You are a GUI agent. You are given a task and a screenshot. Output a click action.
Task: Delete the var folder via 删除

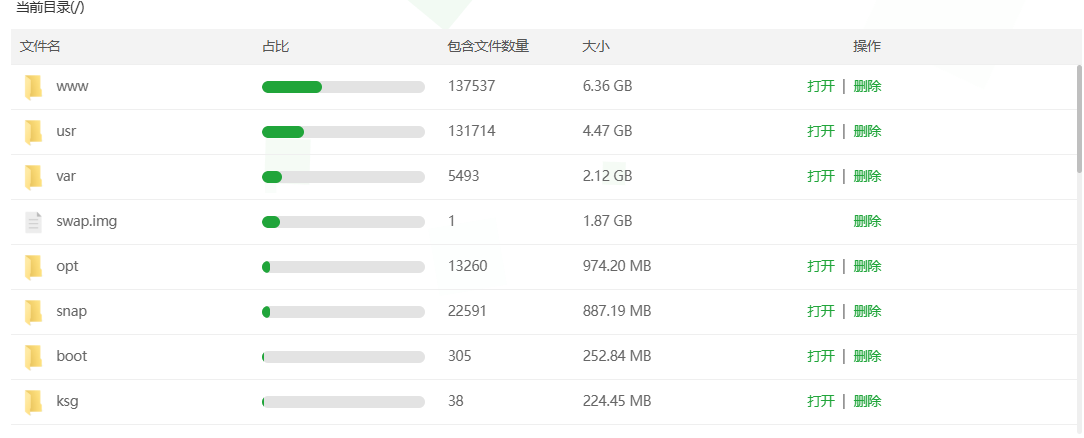click(867, 176)
